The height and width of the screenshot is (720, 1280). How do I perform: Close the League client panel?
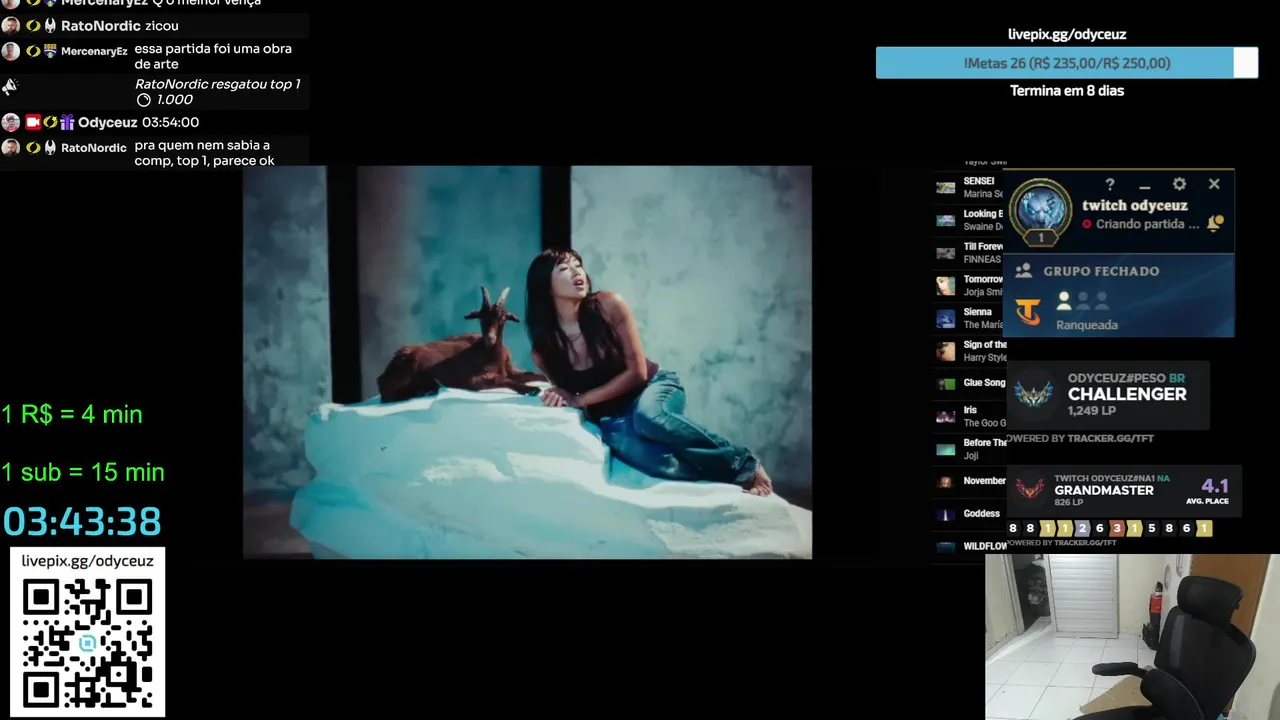pos(1214,184)
